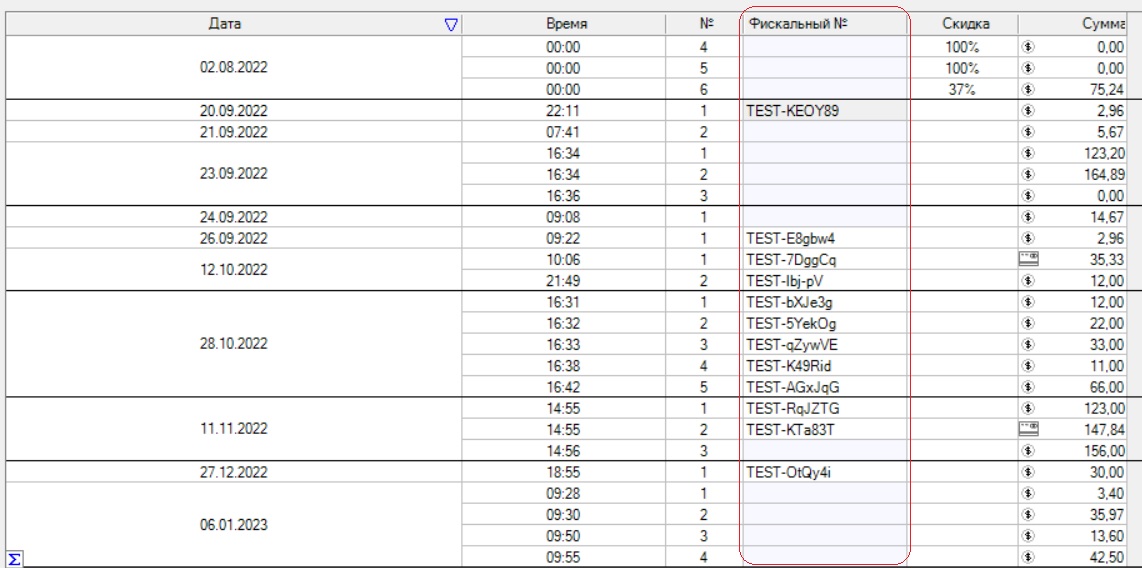Click the sort triangle in Дата header
Viewport: 1142px width, 568px height.
tap(452, 23)
